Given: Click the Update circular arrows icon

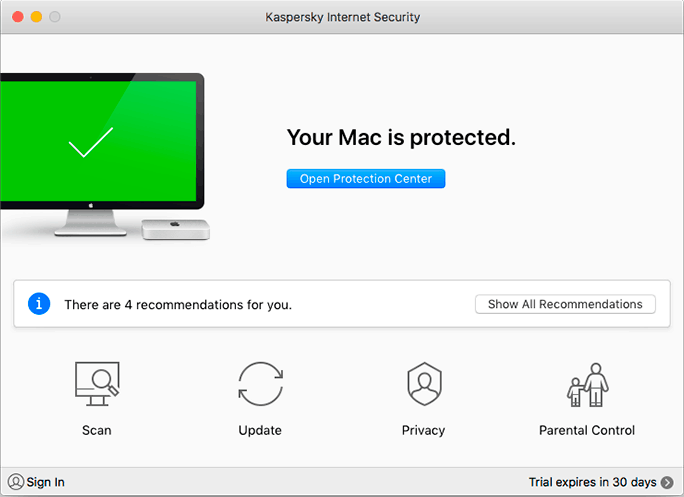Looking at the screenshot, I should pyautogui.click(x=260, y=384).
